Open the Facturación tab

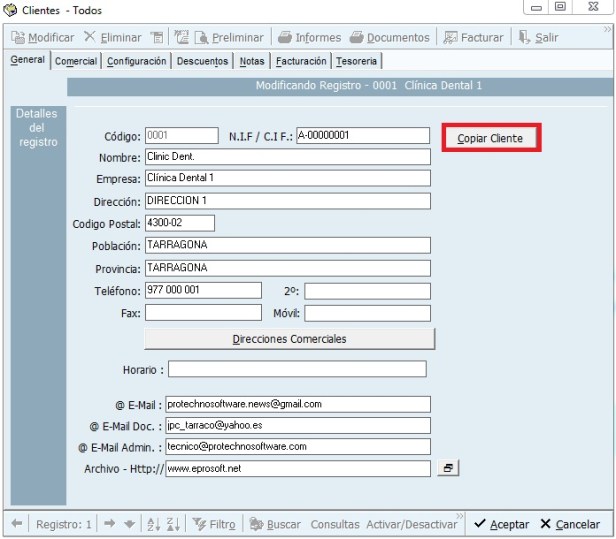pyautogui.click(x=301, y=61)
